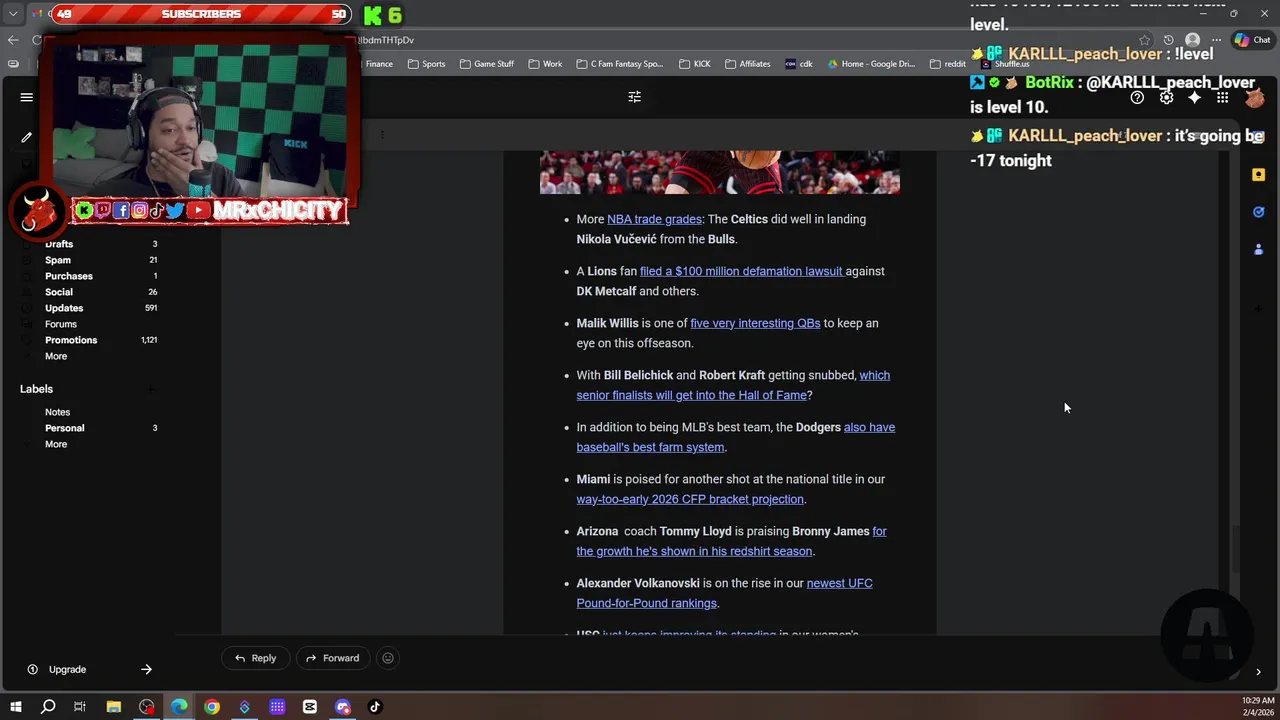Click browser back arrow
Viewport: 1280px width, 720px height.
point(13,40)
